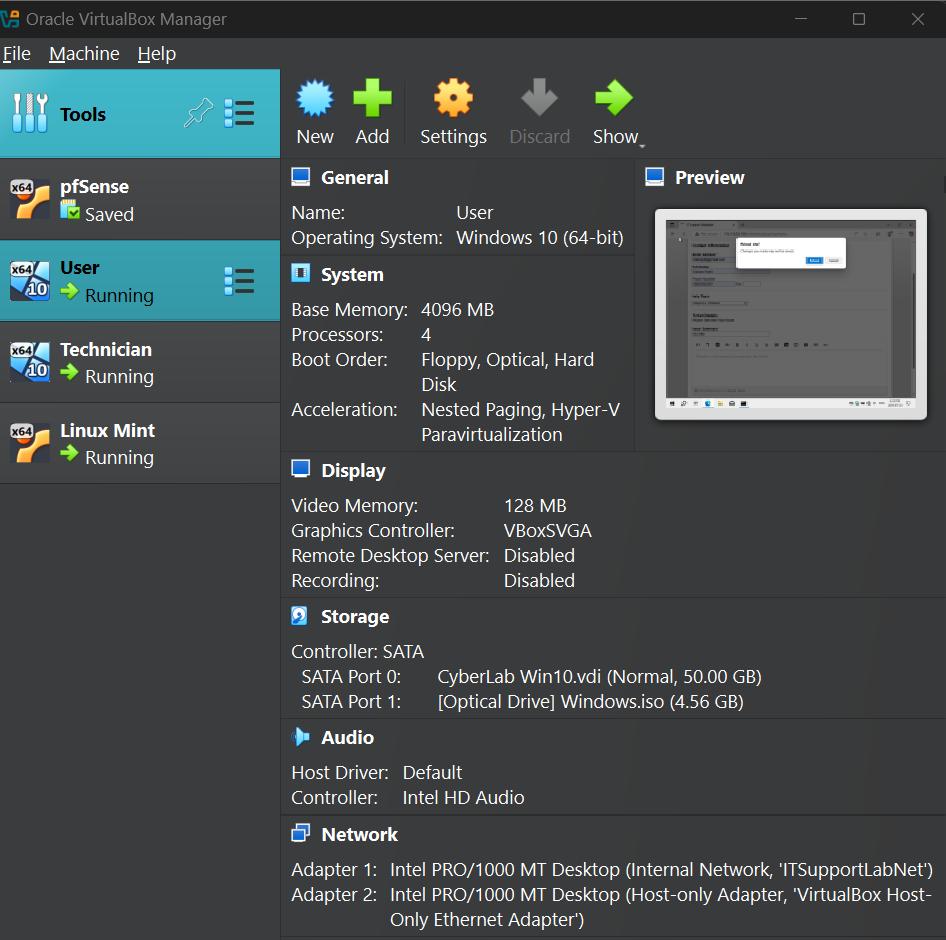Click the Display section screen icon
Screen dimensions: 946x940
tap(300, 469)
